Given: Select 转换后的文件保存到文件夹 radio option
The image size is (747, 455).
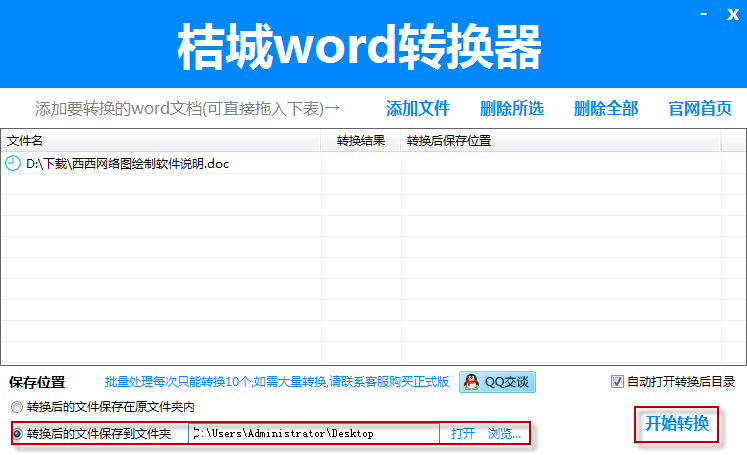Looking at the screenshot, I should 17,434.
